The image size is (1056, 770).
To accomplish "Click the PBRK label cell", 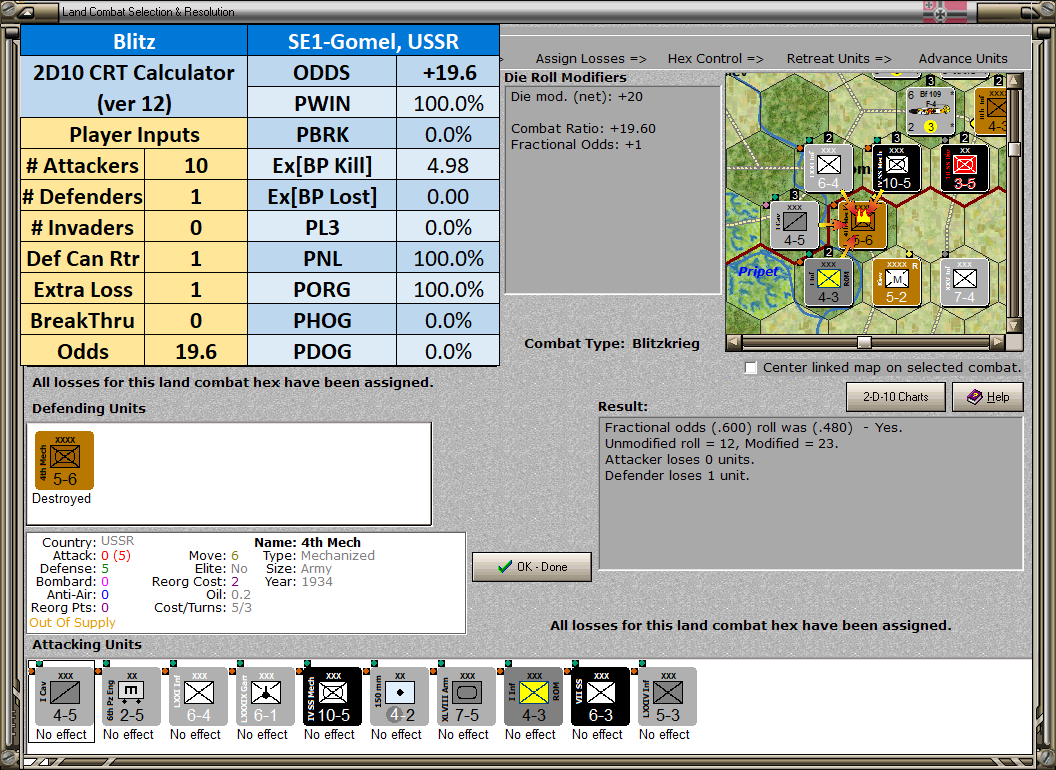I will click(322, 134).
